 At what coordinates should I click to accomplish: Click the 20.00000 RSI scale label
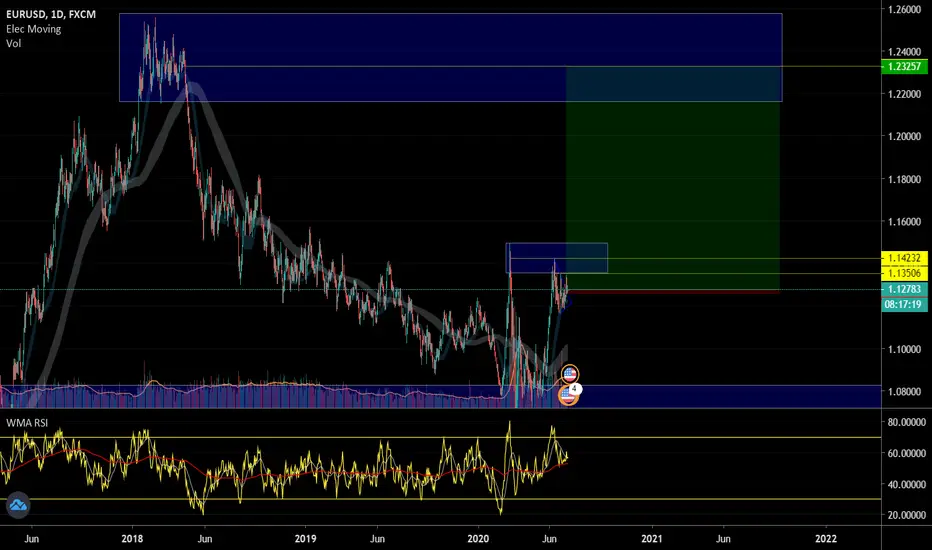coord(906,515)
